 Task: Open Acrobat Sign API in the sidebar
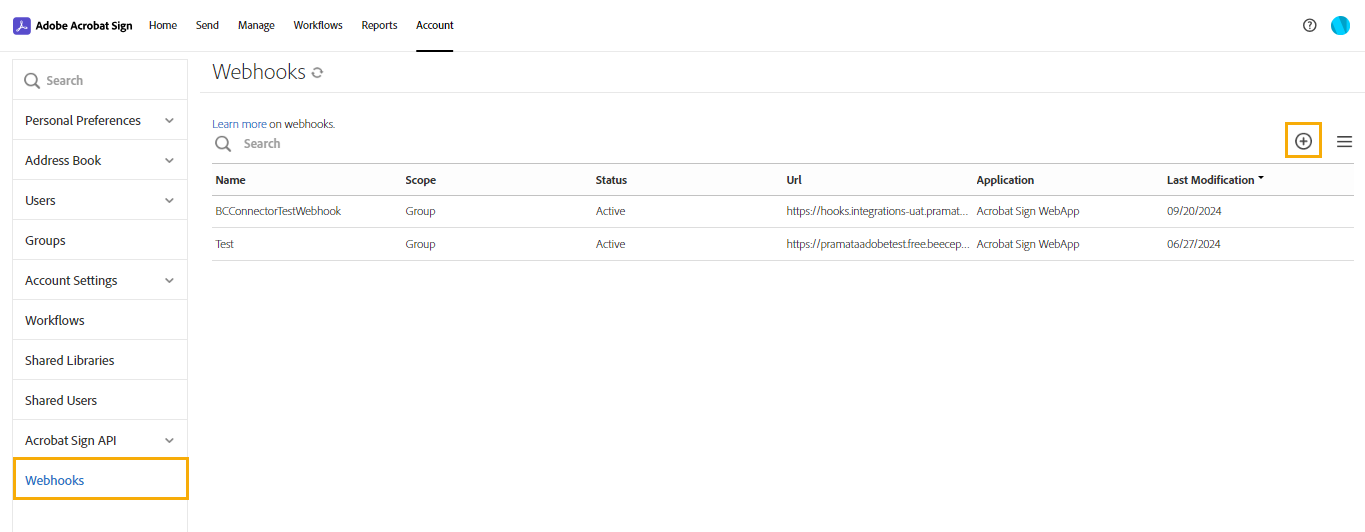(x=100, y=440)
